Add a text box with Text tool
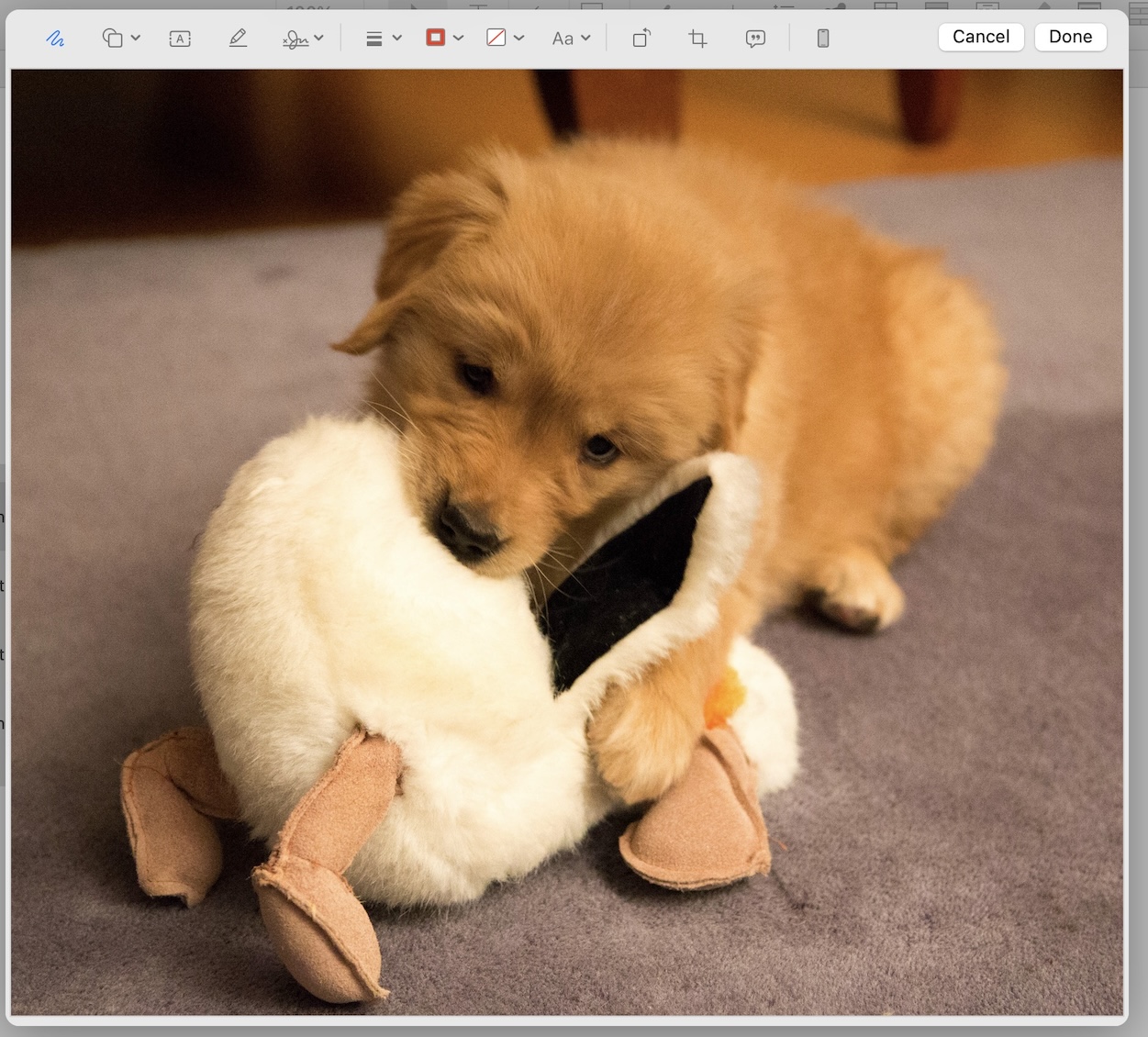Image resolution: width=1148 pixels, height=1037 pixels. [x=180, y=39]
